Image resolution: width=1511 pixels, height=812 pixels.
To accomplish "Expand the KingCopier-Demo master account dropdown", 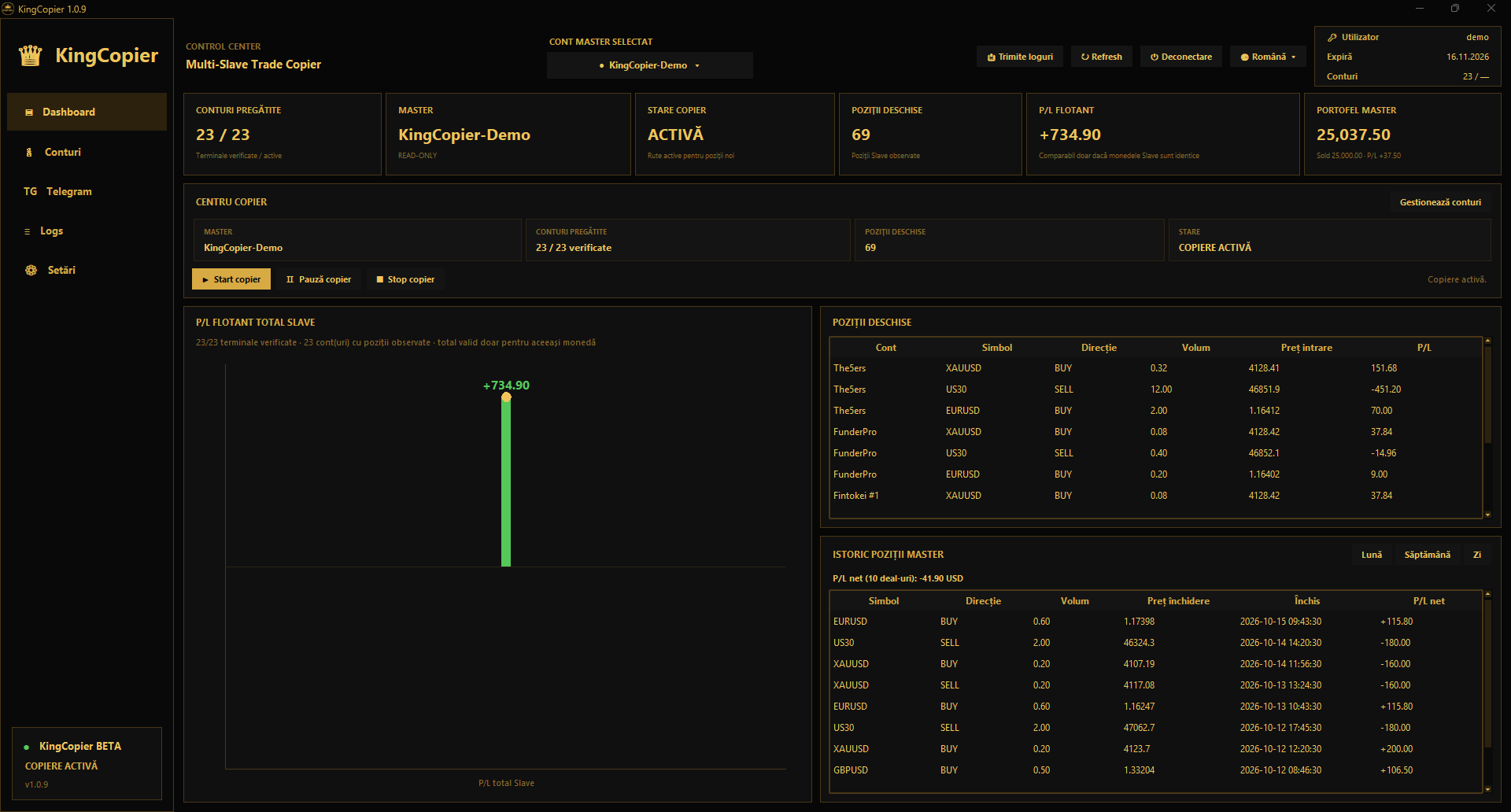I will click(650, 65).
